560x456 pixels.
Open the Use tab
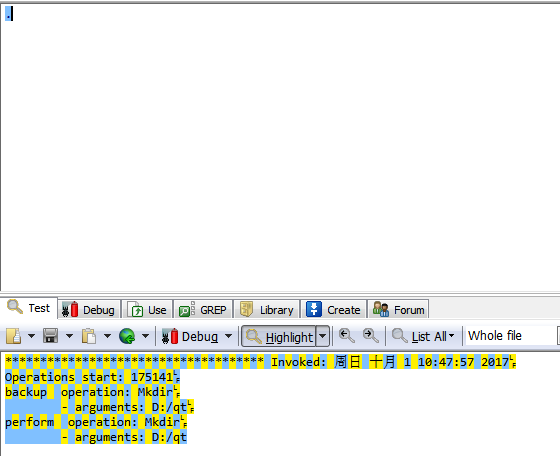click(147, 309)
